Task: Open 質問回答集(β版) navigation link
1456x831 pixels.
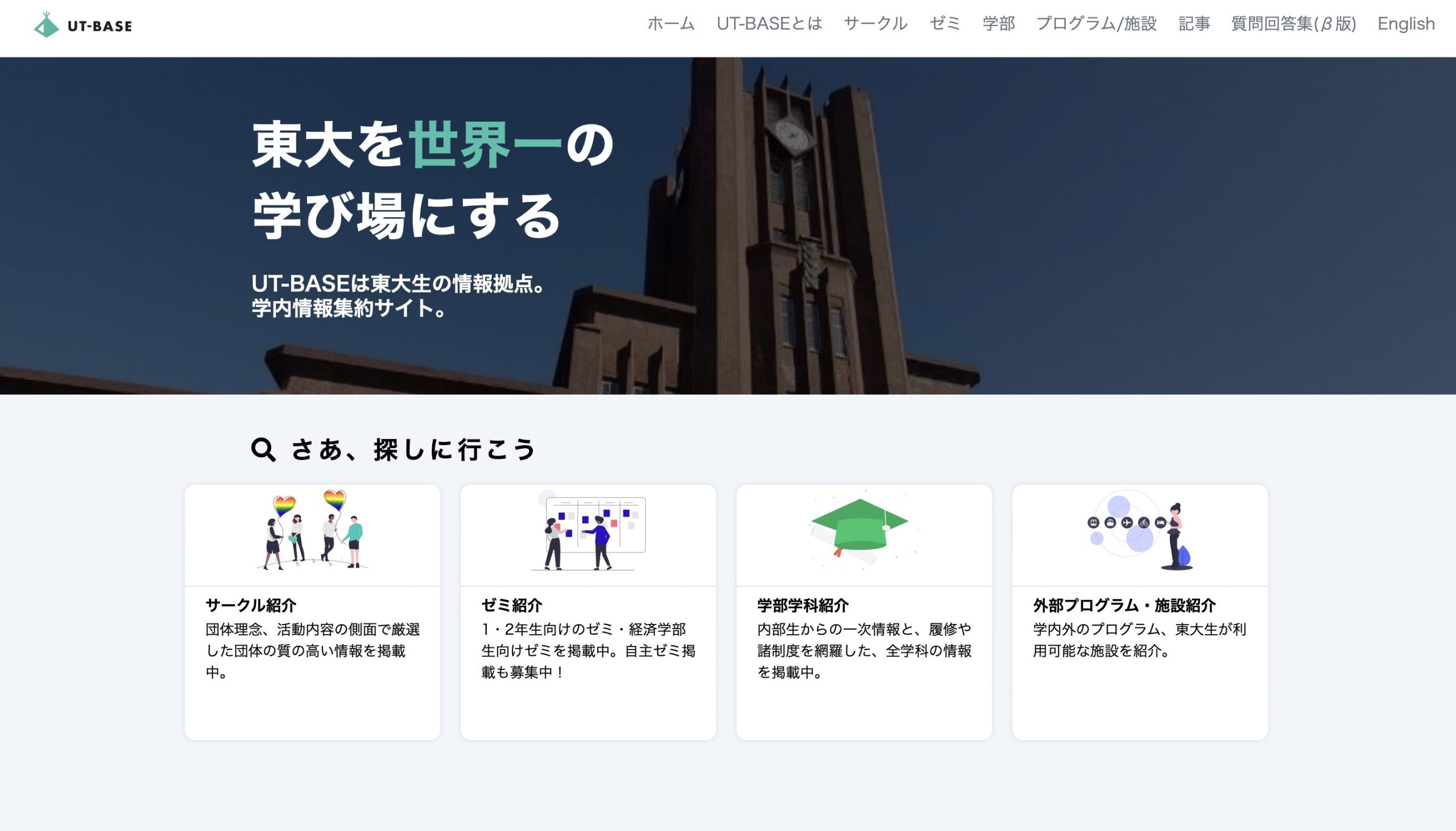Action: coord(1293,24)
